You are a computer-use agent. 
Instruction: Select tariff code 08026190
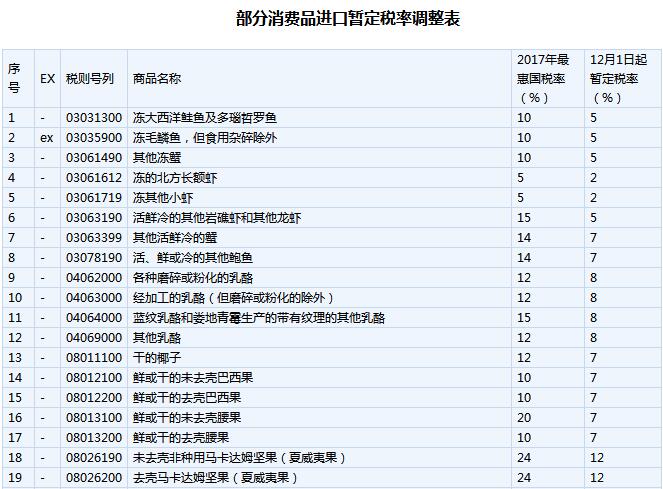click(94, 458)
